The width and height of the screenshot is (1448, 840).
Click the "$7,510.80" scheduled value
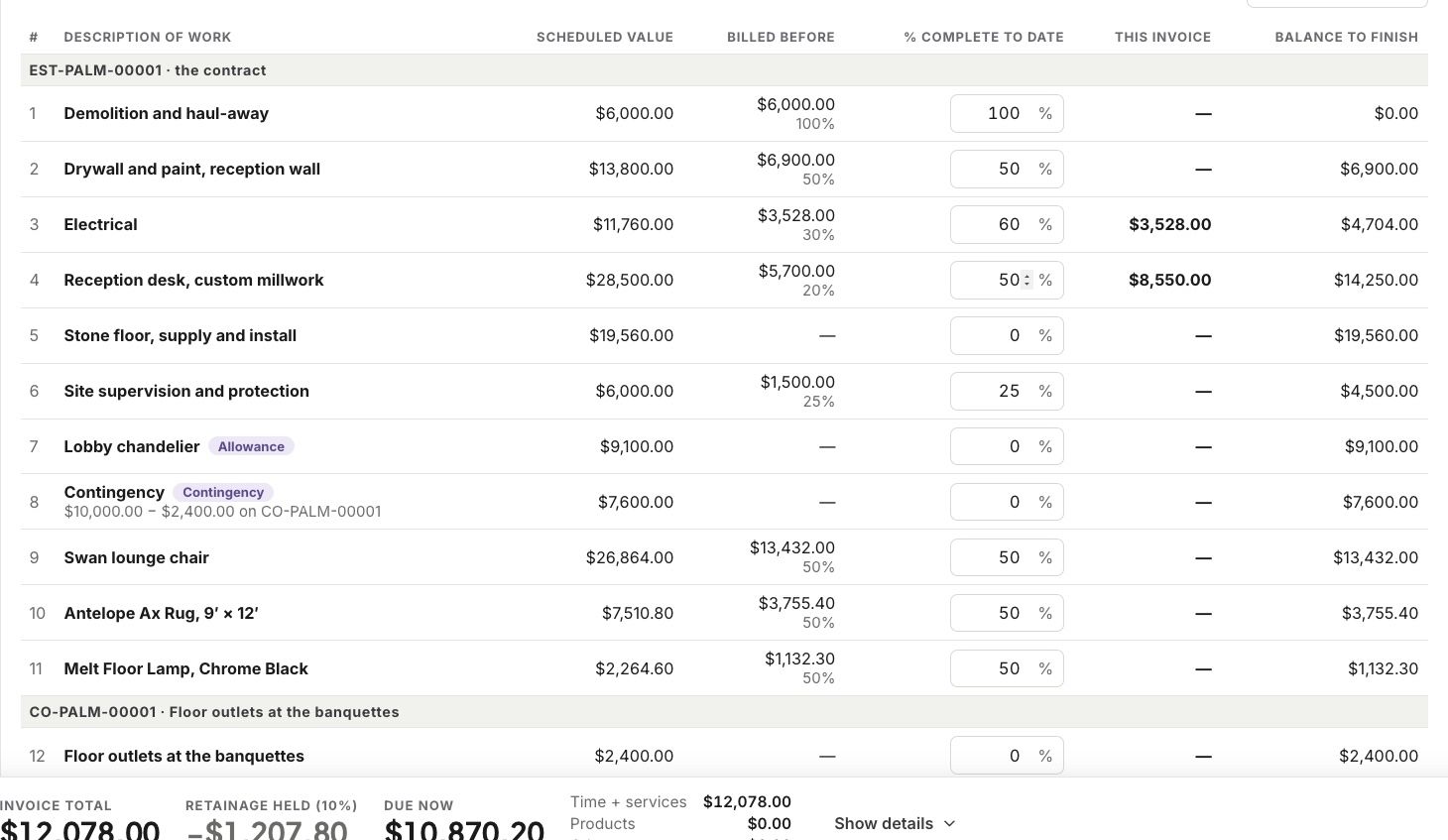point(638,613)
